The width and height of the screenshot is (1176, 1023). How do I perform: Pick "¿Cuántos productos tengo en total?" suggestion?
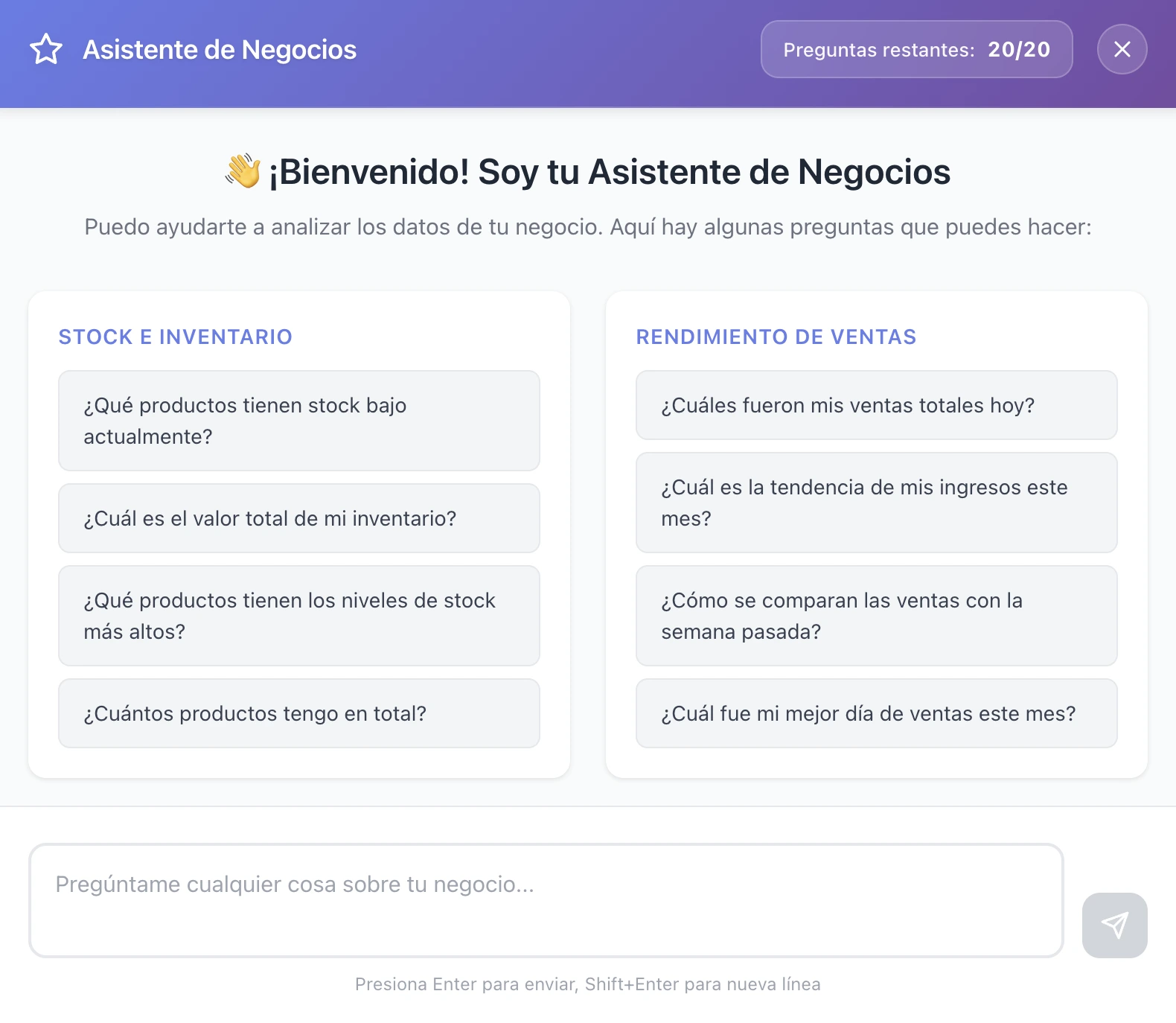pos(299,713)
